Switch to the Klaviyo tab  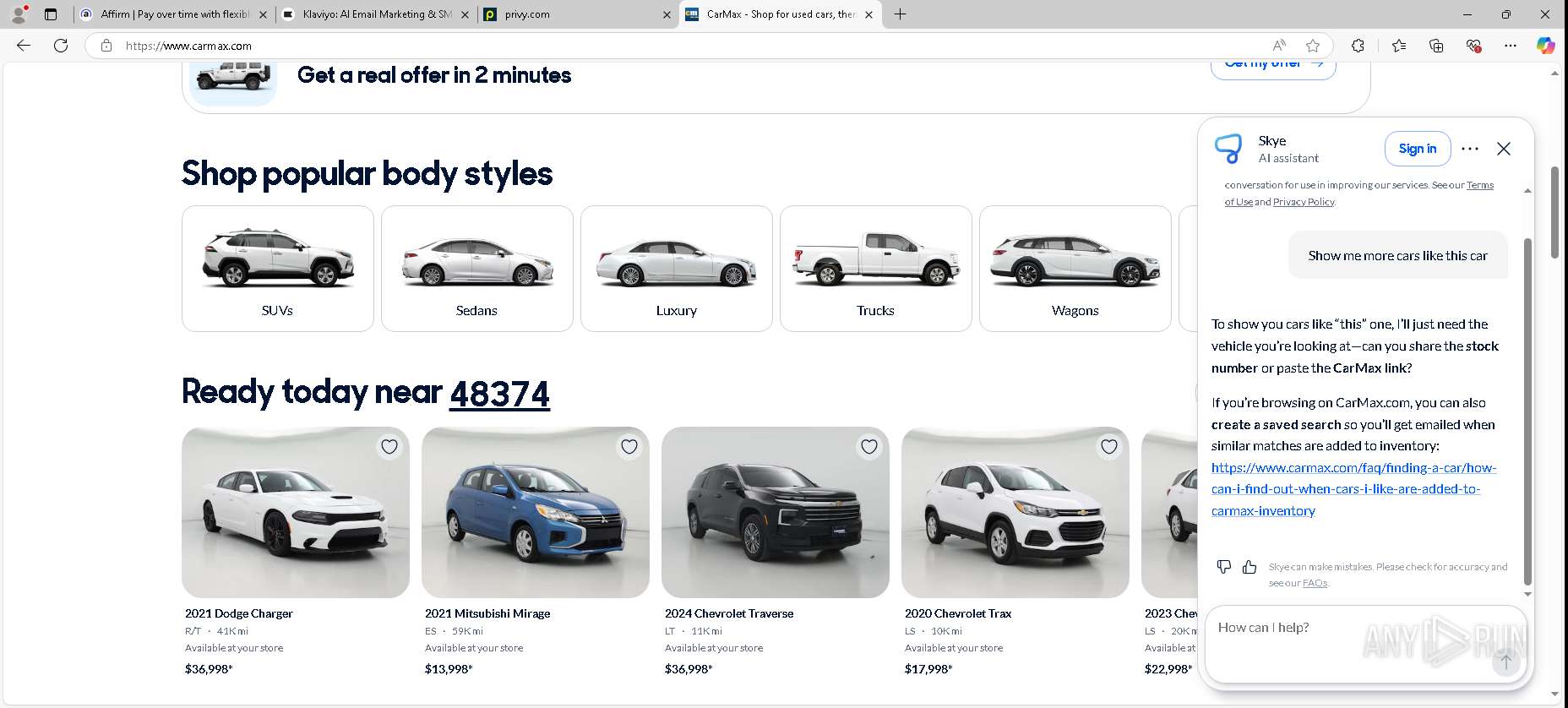click(375, 14)
